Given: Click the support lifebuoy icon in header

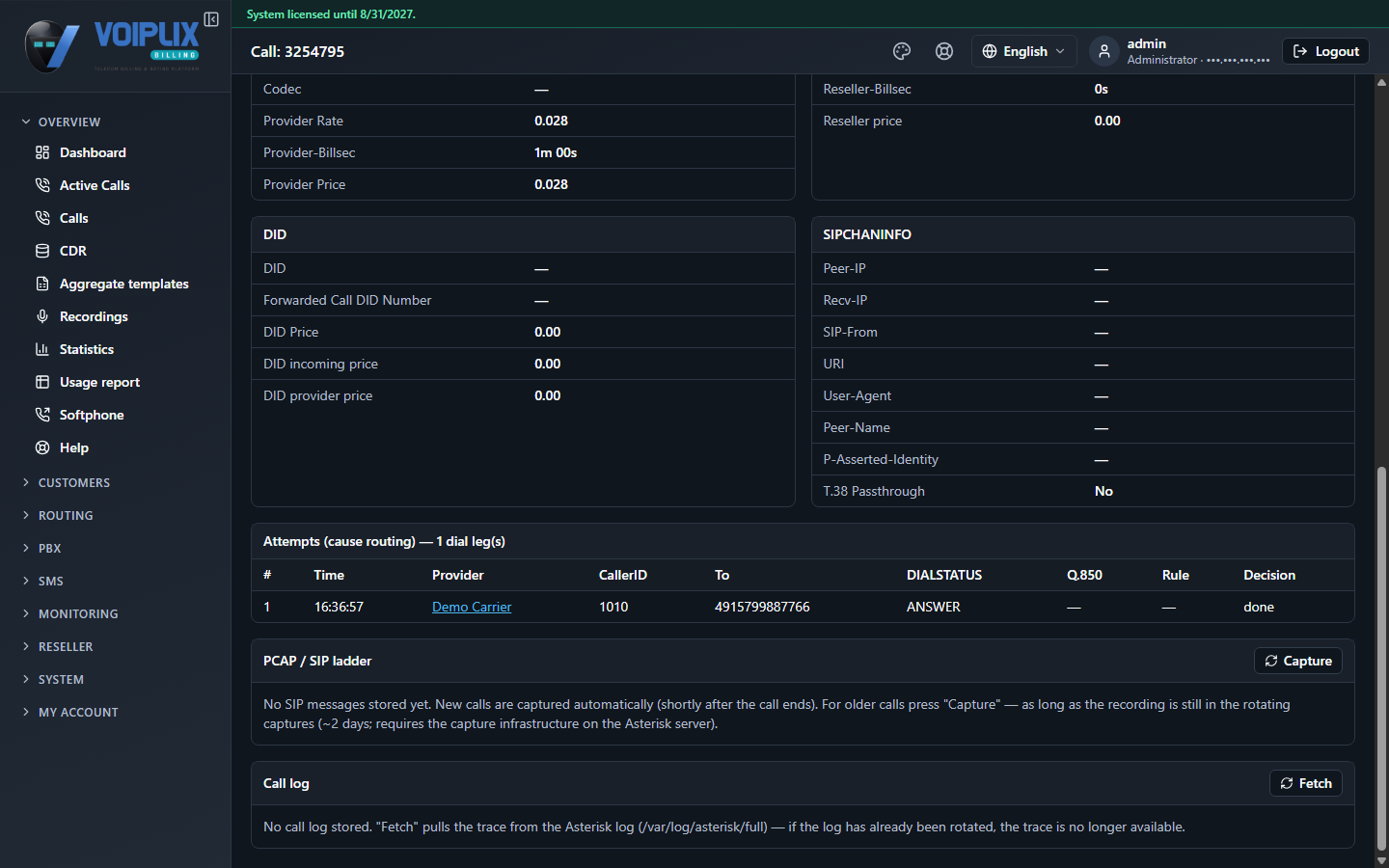Looking at the screenshot, I should coord(944,51).
